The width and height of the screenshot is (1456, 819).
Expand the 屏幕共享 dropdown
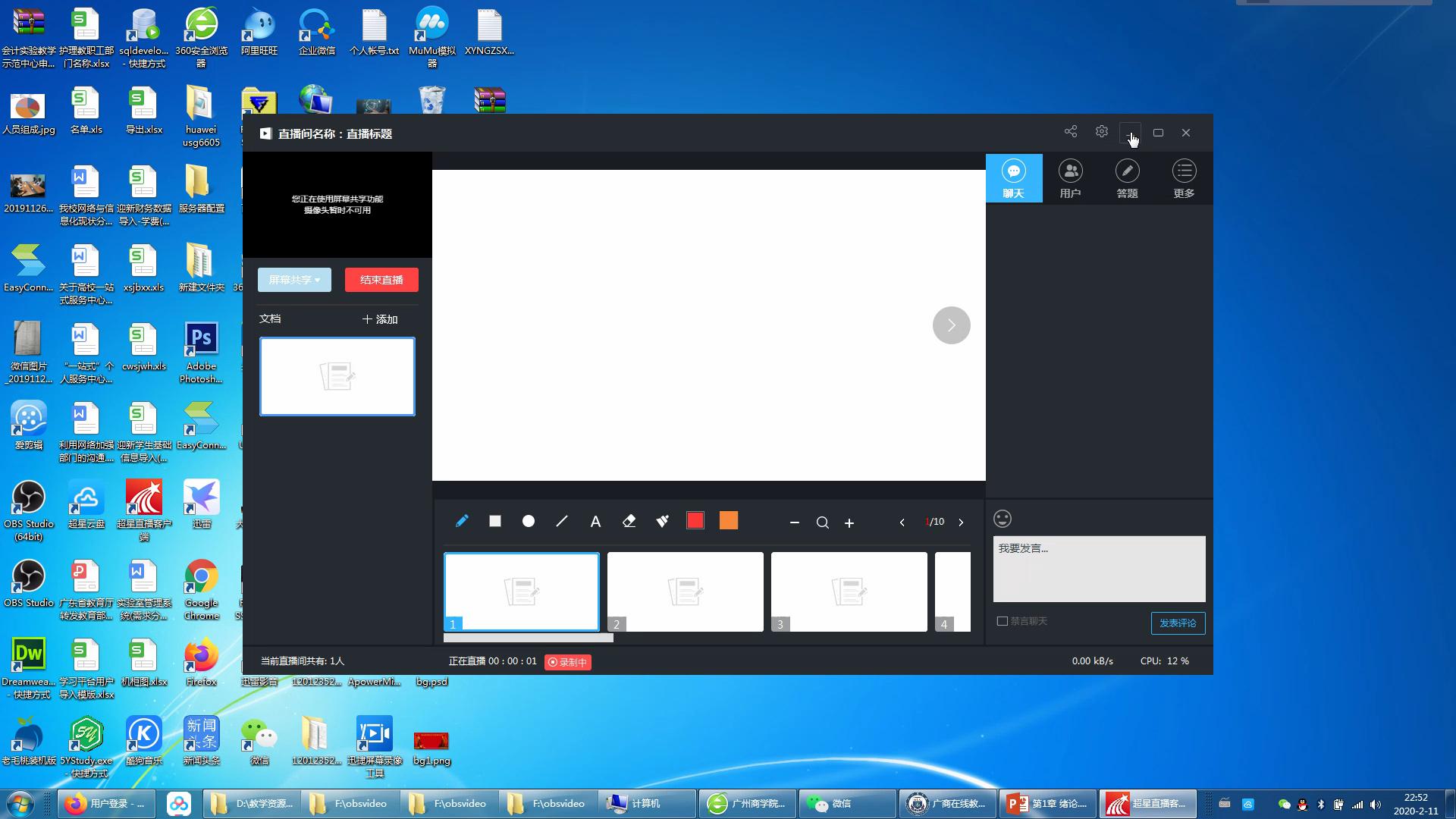(294, 280)
